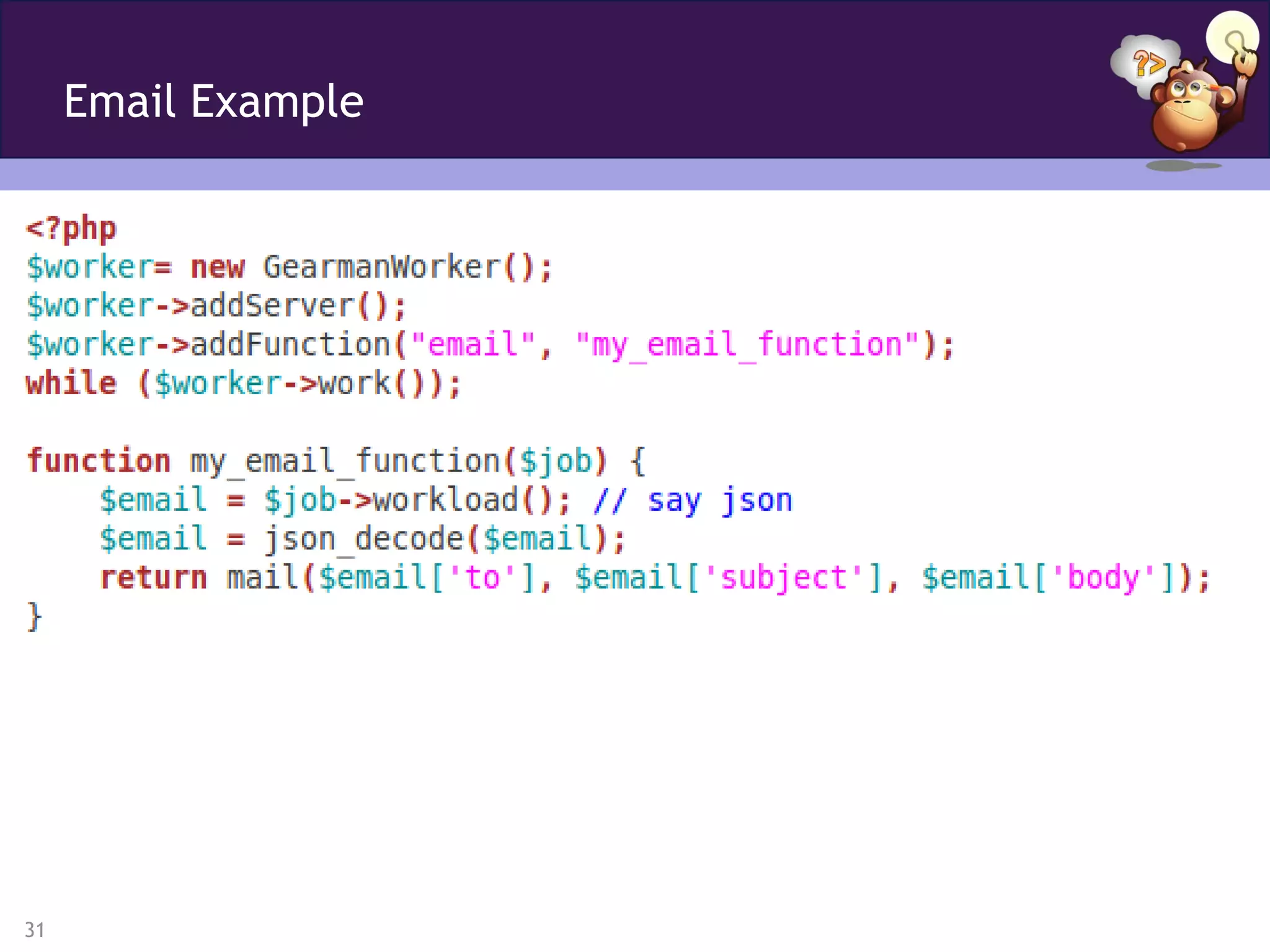The image size is (1270, 952).
Task: Click the "email" string in addFunction
Action: (x=473, y=345)
